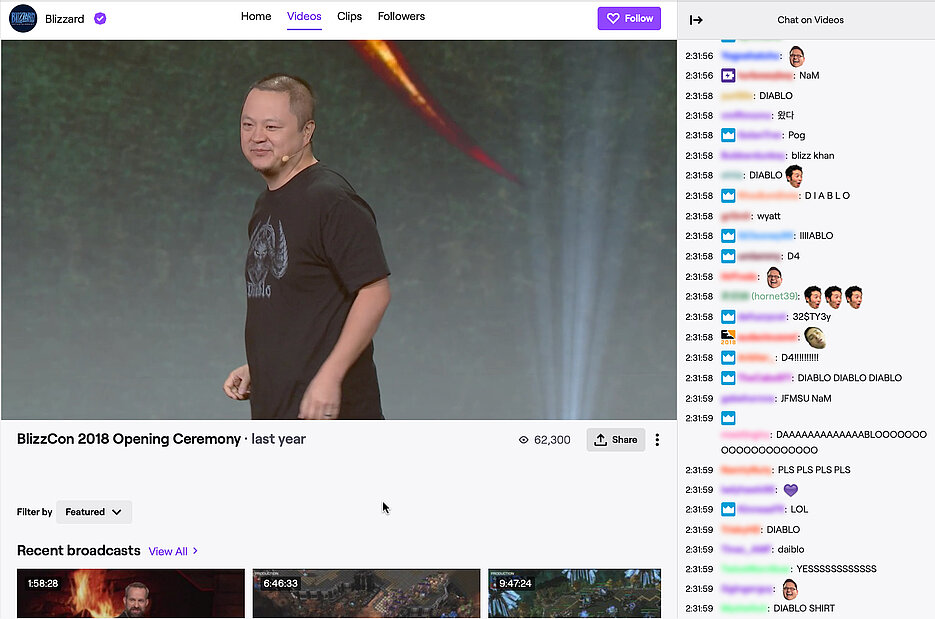The width and height of the screenshot is (935, 619).
Task: Click the triple face emotes by hornet39
Action: click(833, 297)
